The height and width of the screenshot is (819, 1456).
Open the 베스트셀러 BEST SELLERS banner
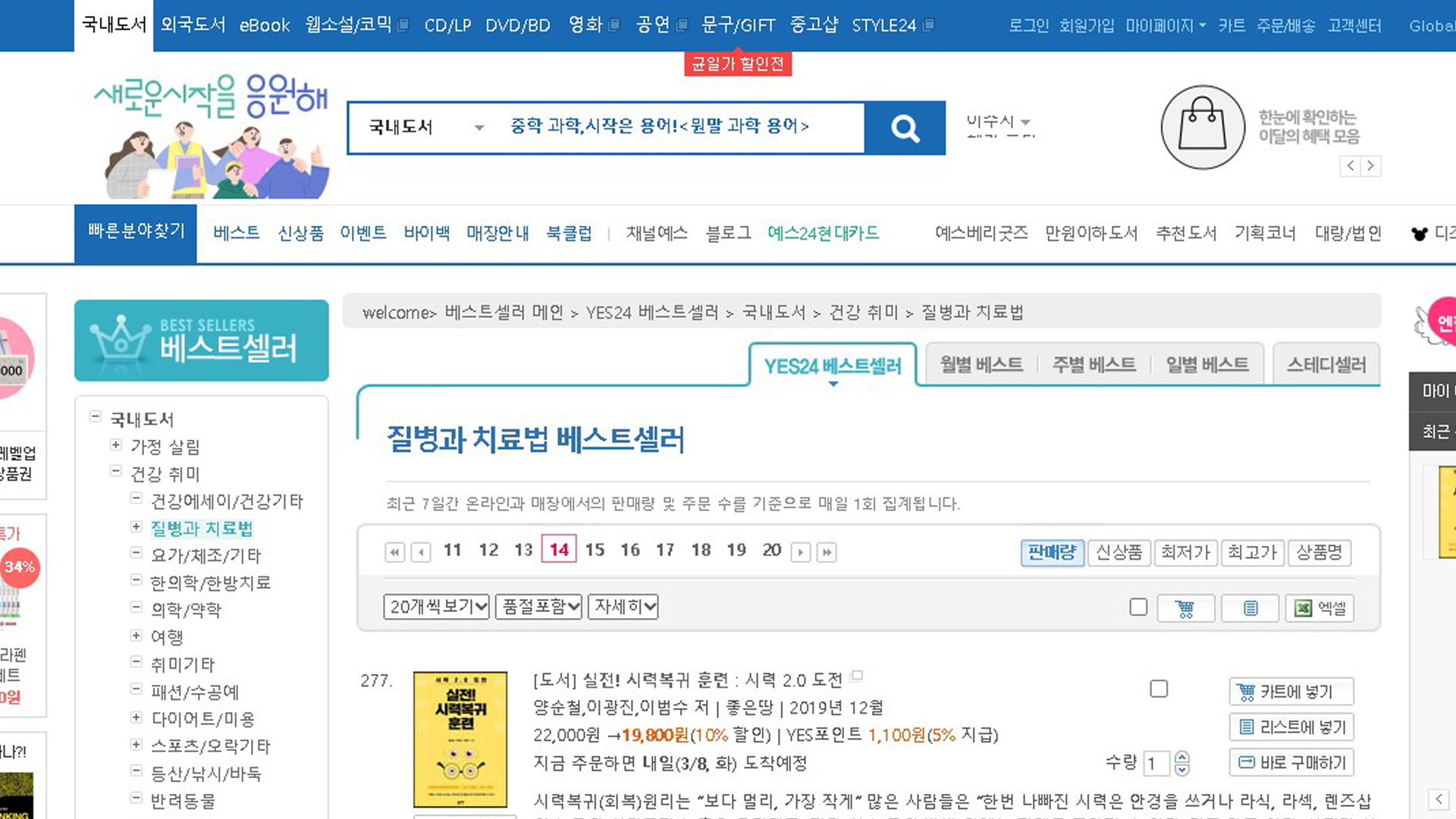click(x=202, y=340)
